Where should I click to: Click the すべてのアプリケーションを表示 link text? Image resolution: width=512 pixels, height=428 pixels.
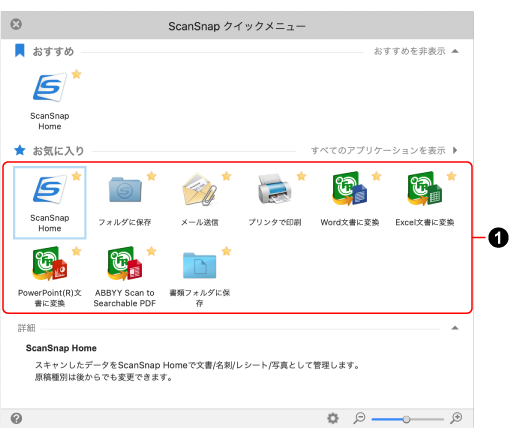tap(378, 150)
